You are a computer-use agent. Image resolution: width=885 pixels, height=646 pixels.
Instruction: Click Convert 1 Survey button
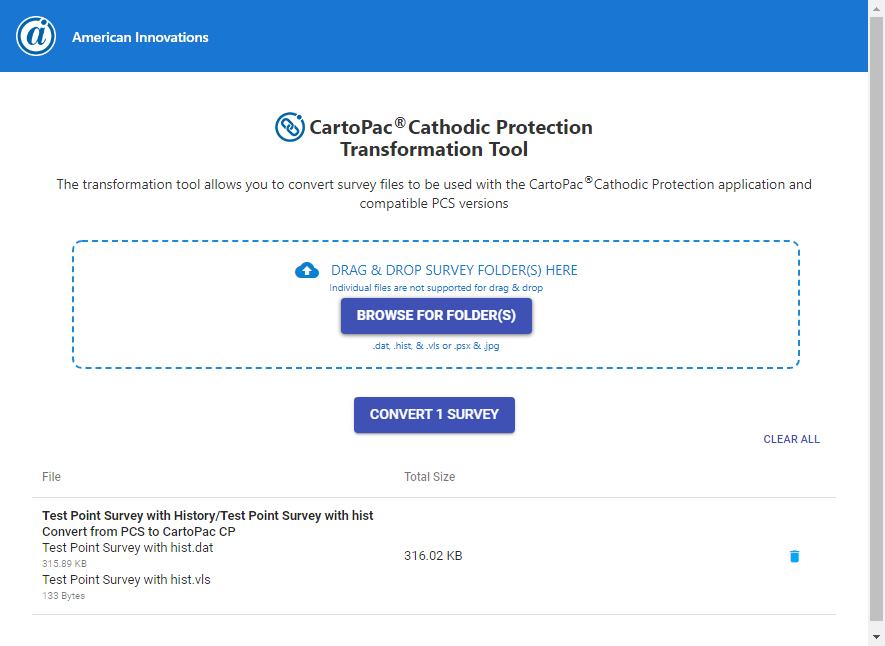(434, 415)
